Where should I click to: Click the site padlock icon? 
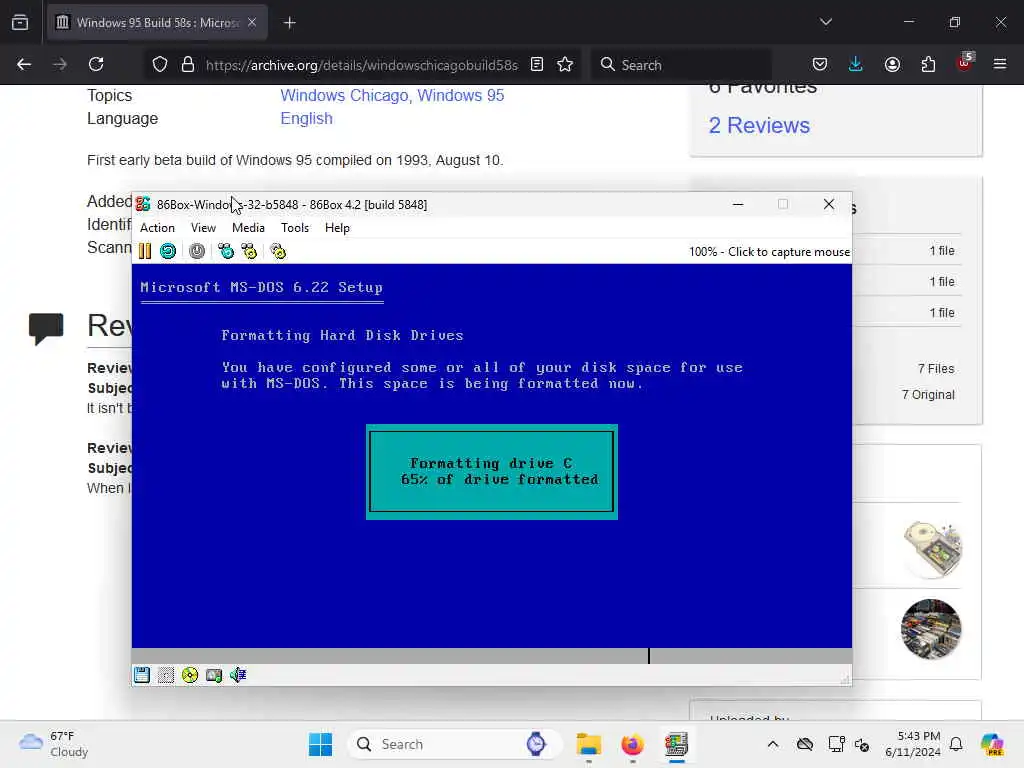(x=188, y=65)
